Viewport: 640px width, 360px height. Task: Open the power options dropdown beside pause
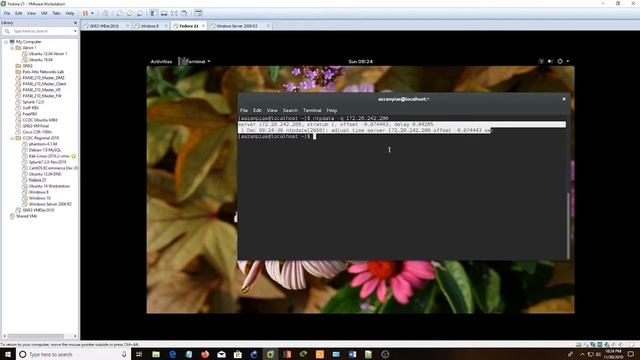point(92,13)
